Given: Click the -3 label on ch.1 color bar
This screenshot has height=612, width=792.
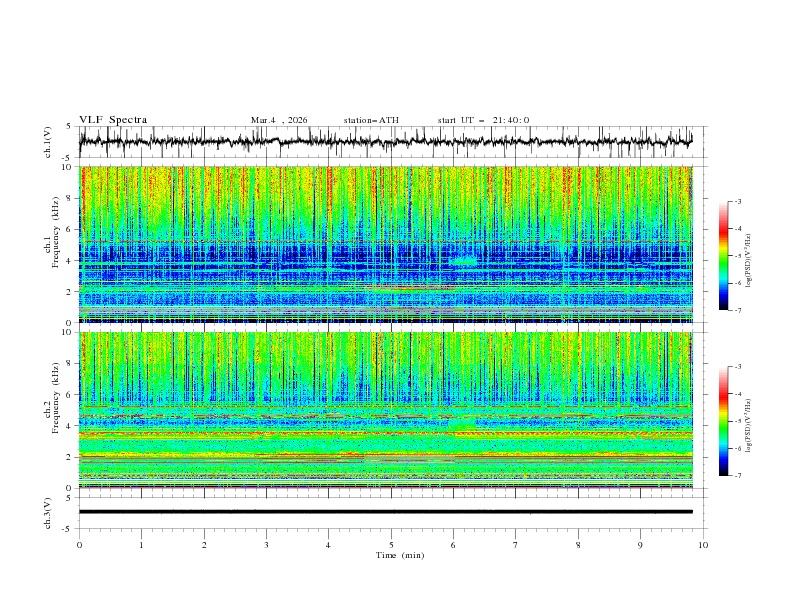Looking at the screenshot, I should (x=738, y=201).
